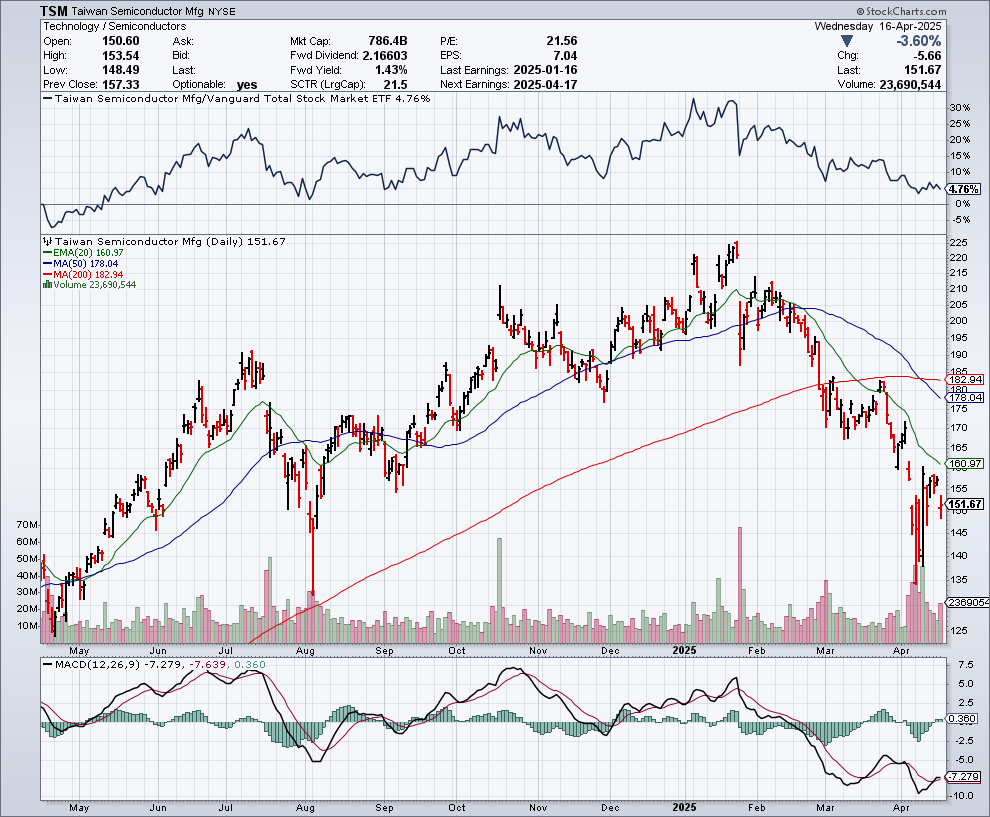The image size is (990, 817).
Task: Click the Ask label
Action: (x=183, y=42)
